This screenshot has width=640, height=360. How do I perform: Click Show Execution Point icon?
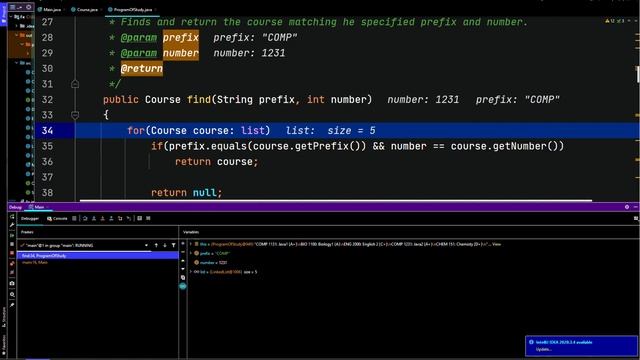pyautogui.click(x=74, y=219)
